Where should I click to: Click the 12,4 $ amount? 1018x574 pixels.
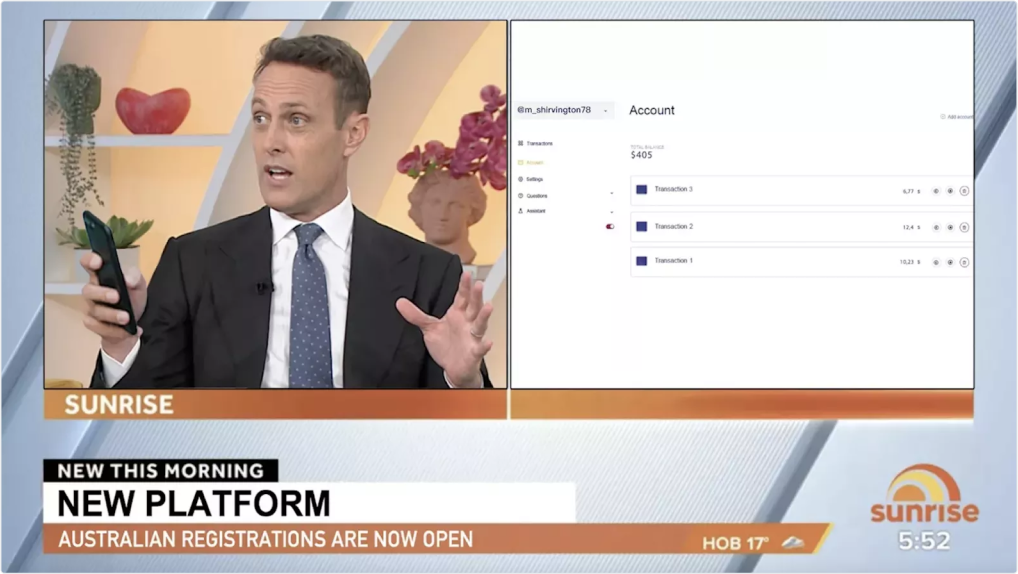[x=911, y=227]
